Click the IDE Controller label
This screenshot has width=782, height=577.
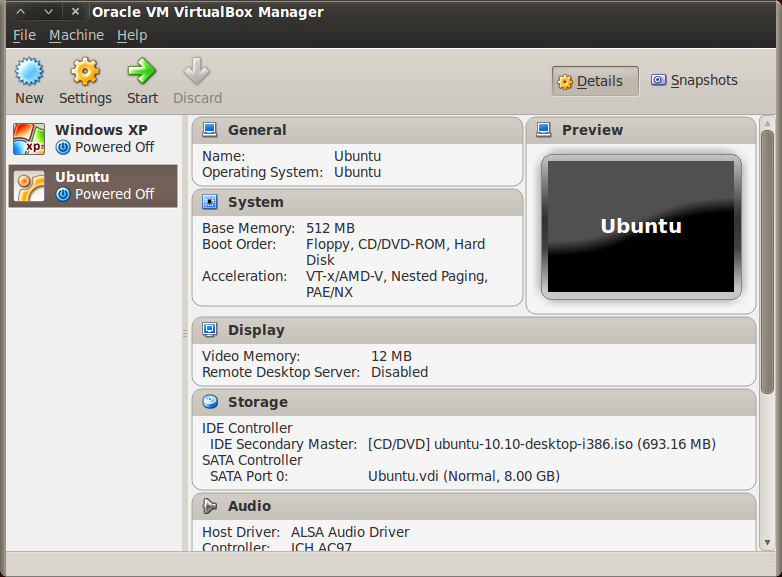[x=247, y=428]
